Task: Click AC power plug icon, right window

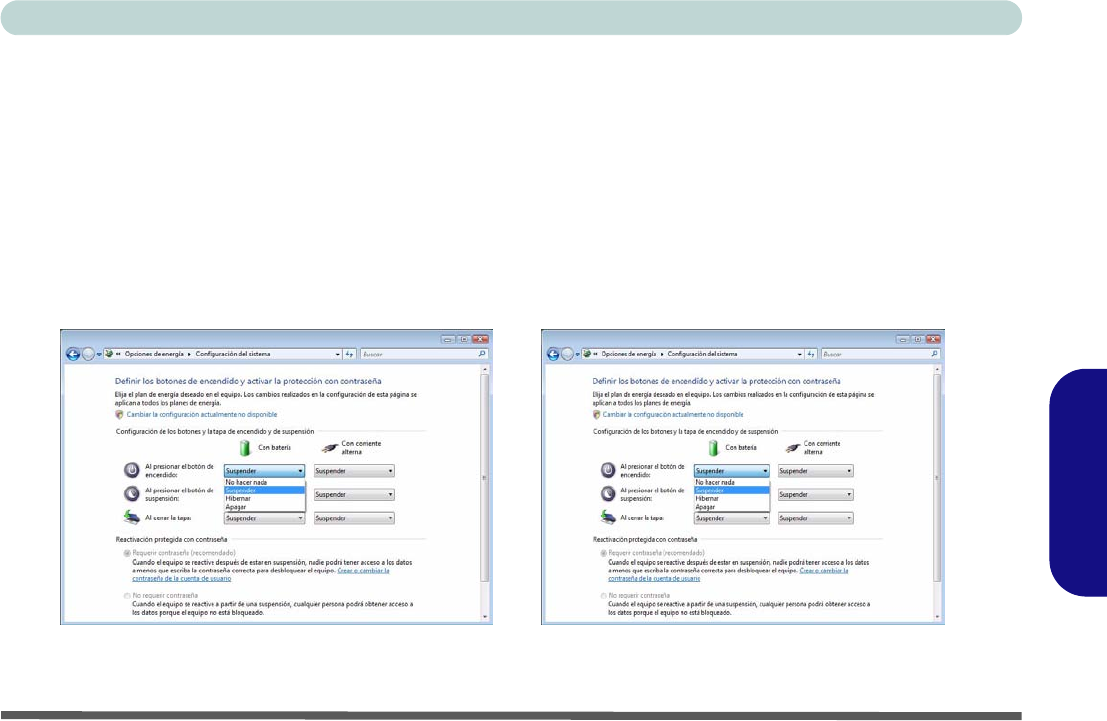Action: [x=792, y=448]
